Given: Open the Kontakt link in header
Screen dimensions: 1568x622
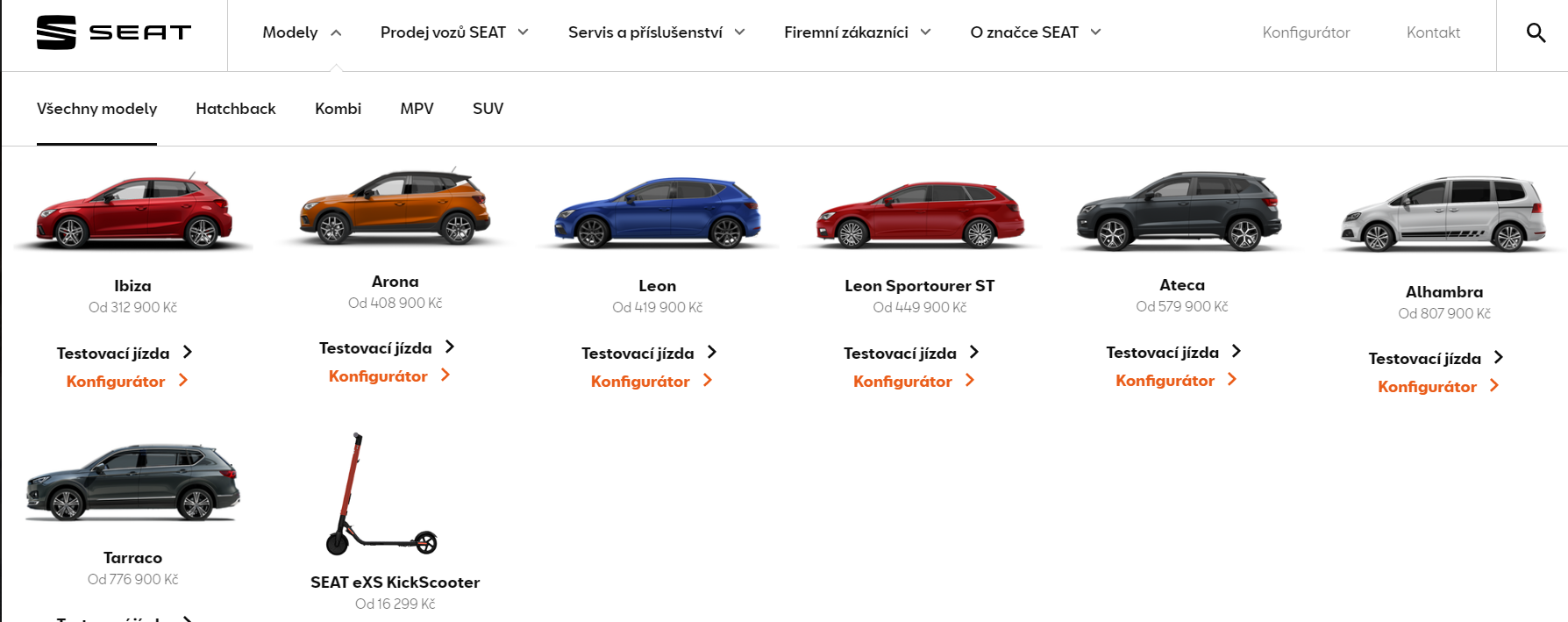Looking at the screenshot, I should pyautogui.click(x=1433, y=32).
